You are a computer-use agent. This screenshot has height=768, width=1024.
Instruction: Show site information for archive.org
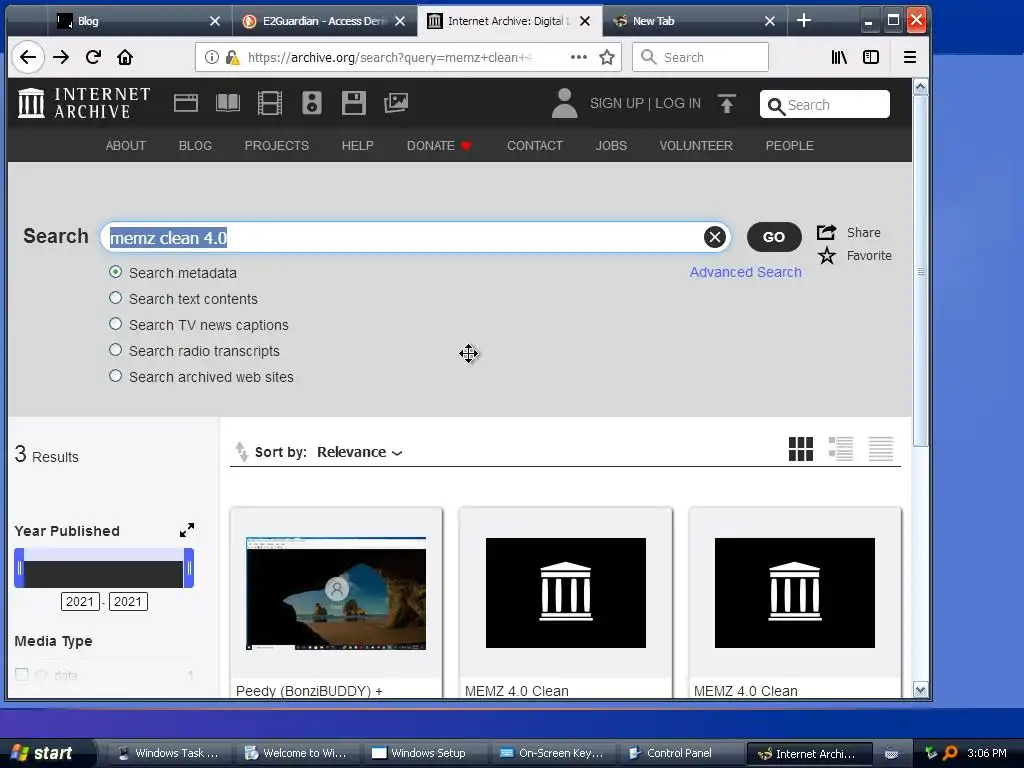[x=212, y=57]
